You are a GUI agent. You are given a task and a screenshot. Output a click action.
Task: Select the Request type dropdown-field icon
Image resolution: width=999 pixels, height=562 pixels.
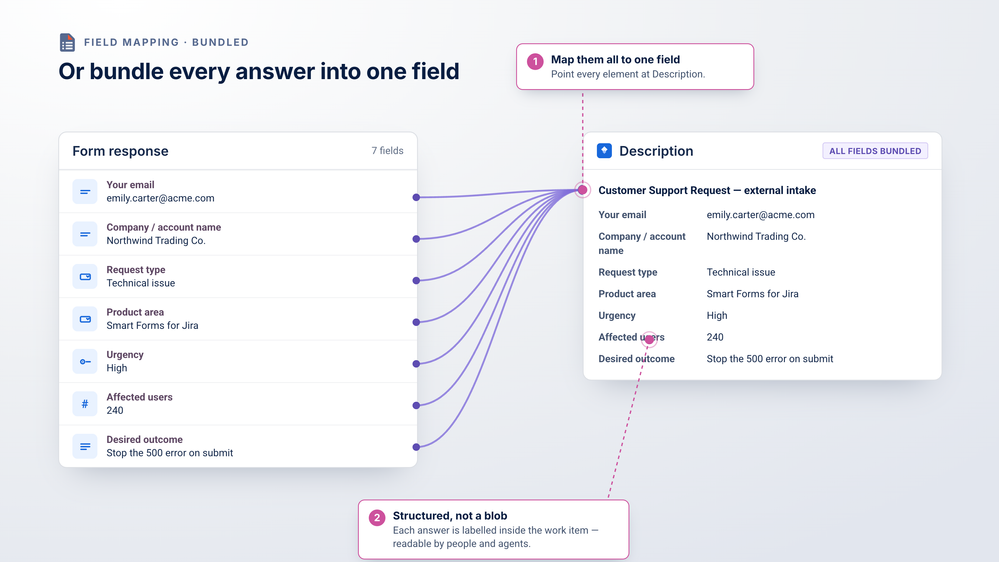click(x=85, y=277)
